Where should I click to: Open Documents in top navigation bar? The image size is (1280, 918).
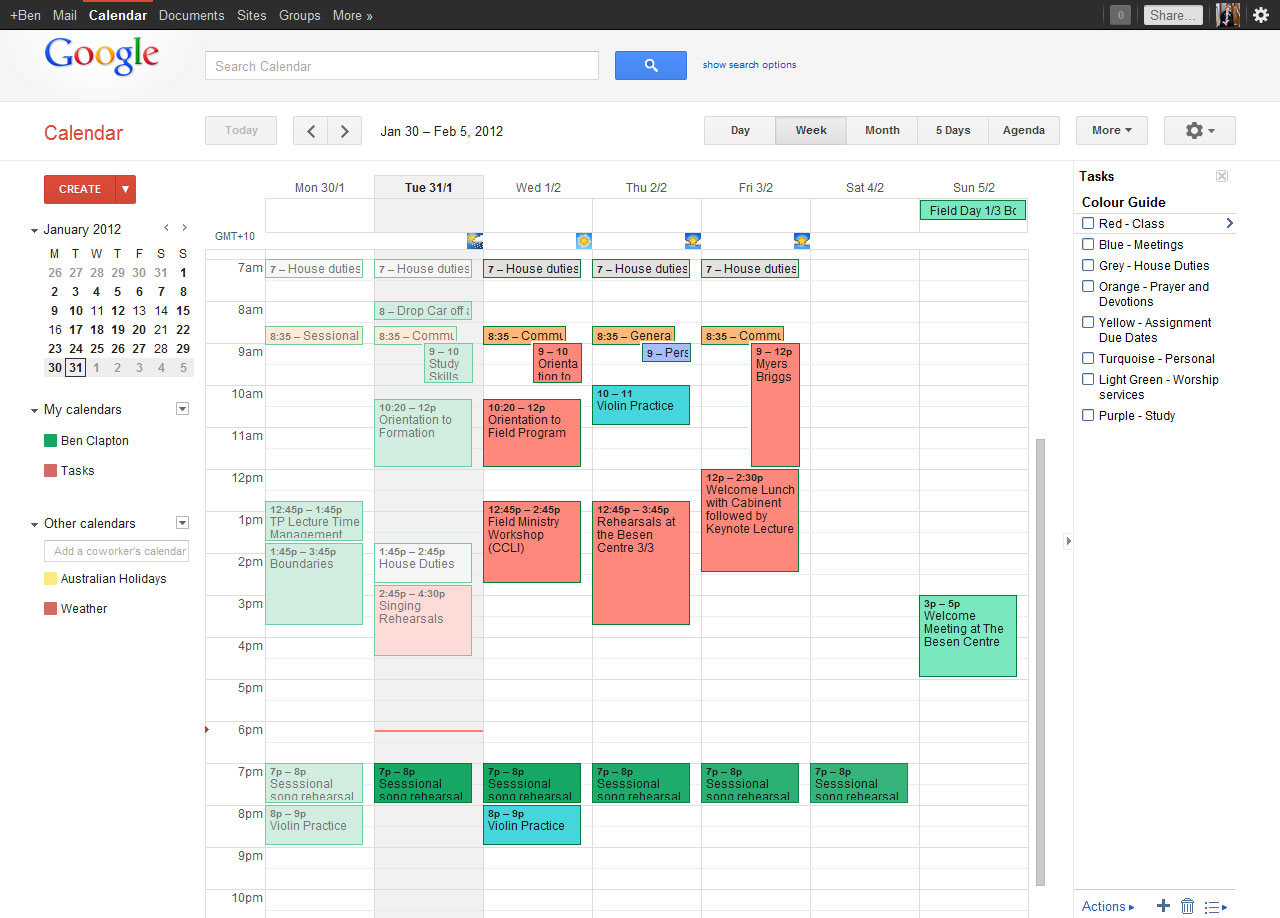[x=191, y=15]
